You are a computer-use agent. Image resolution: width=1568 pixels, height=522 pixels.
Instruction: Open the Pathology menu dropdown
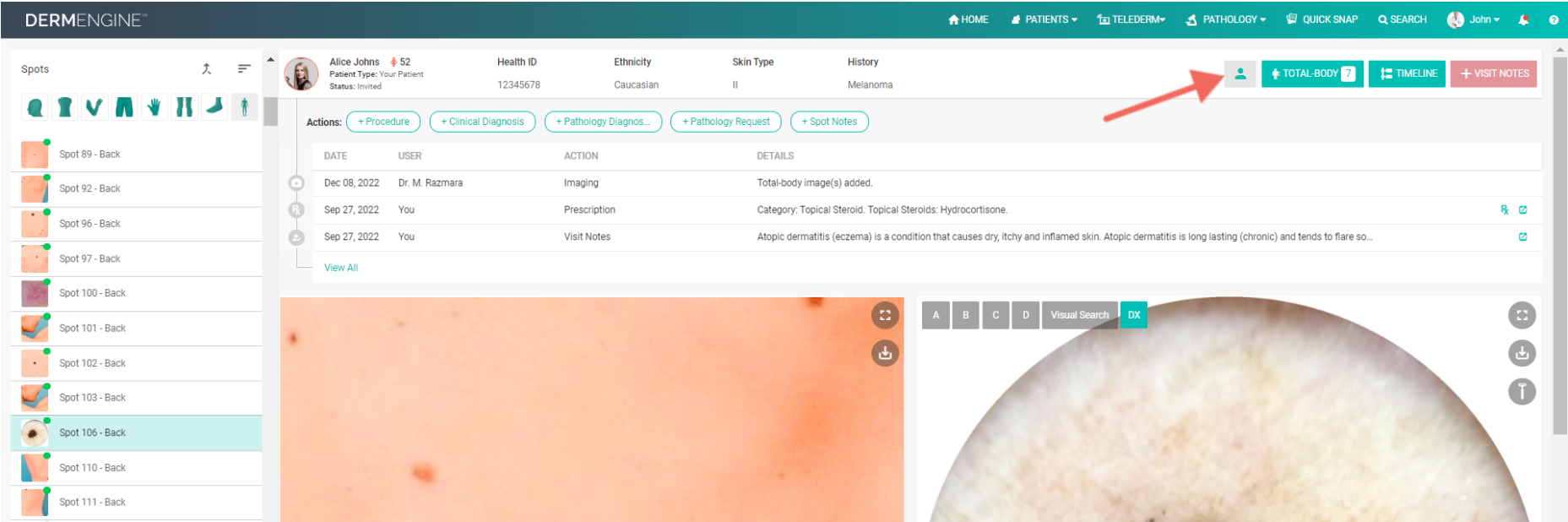[x=1225, y=19]
